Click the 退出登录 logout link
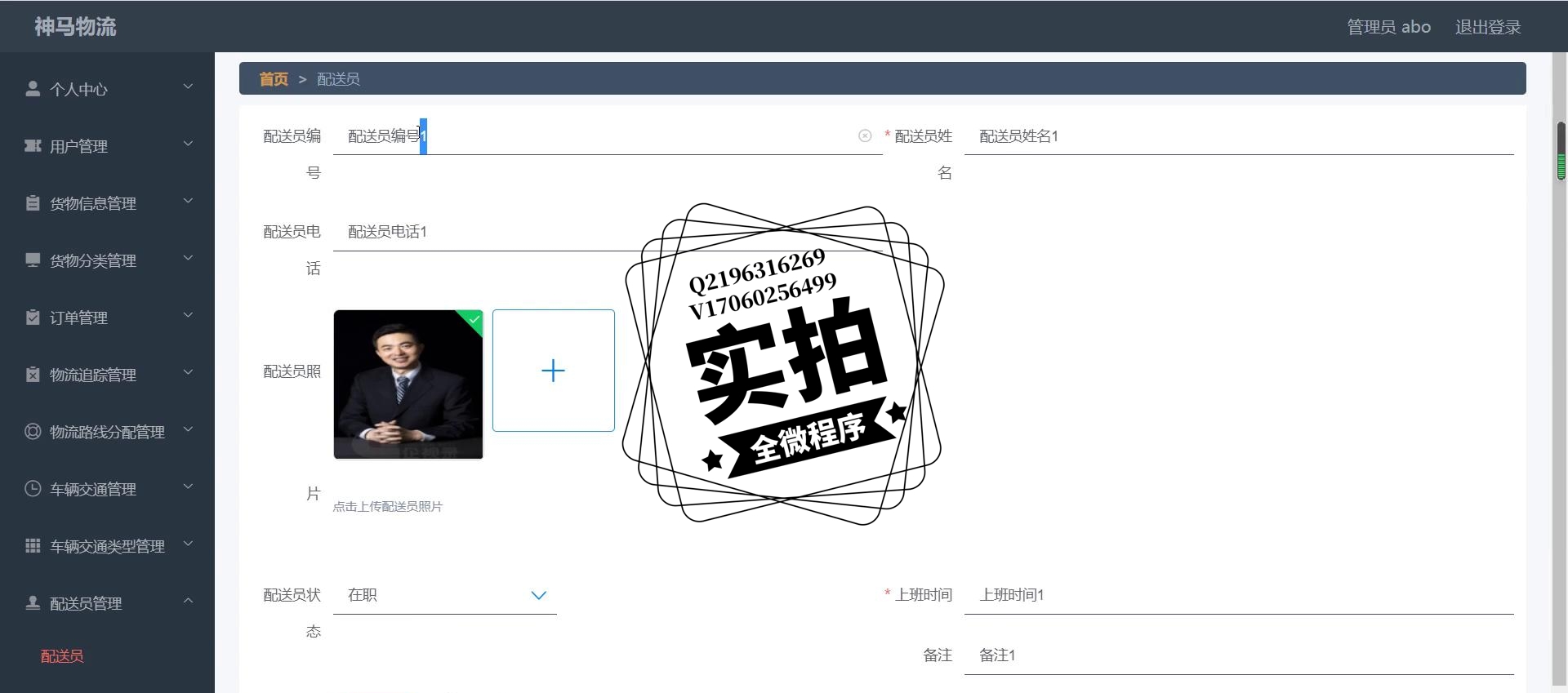Image resolution: width=1568 pixels, height=693 pixels. (x=1488, y=27)
